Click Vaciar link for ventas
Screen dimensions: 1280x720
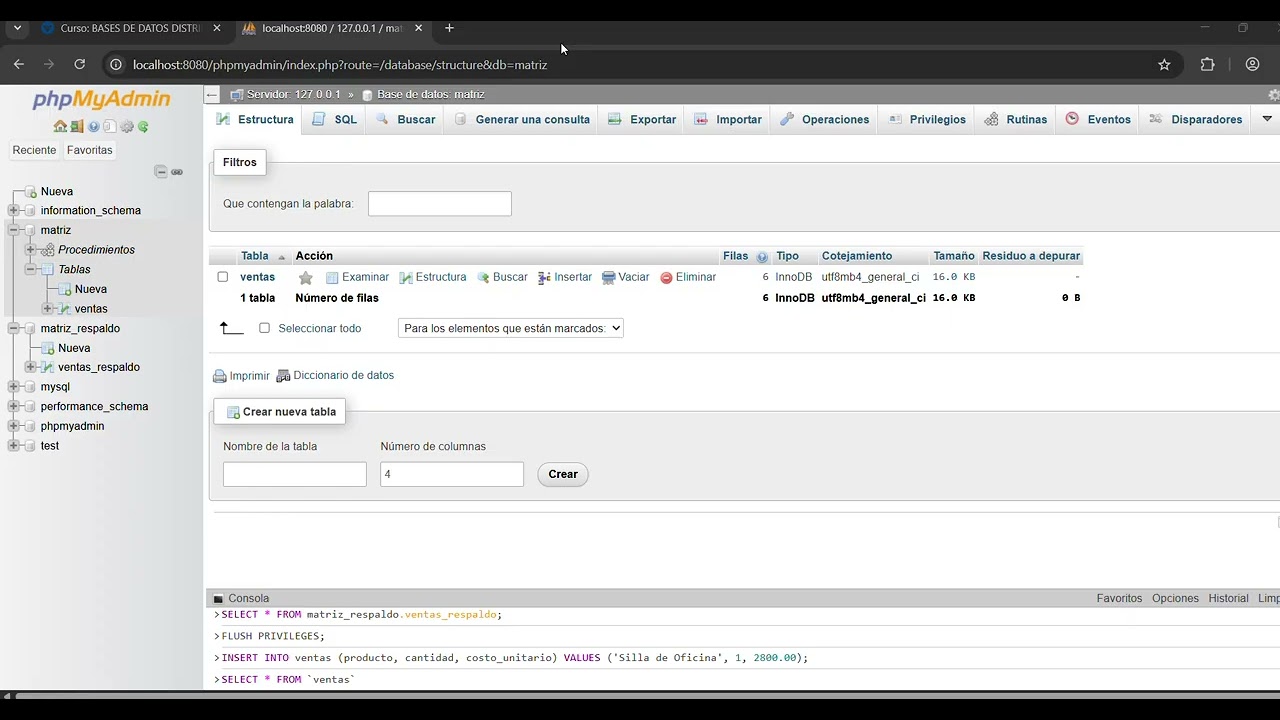click(626, 277)
